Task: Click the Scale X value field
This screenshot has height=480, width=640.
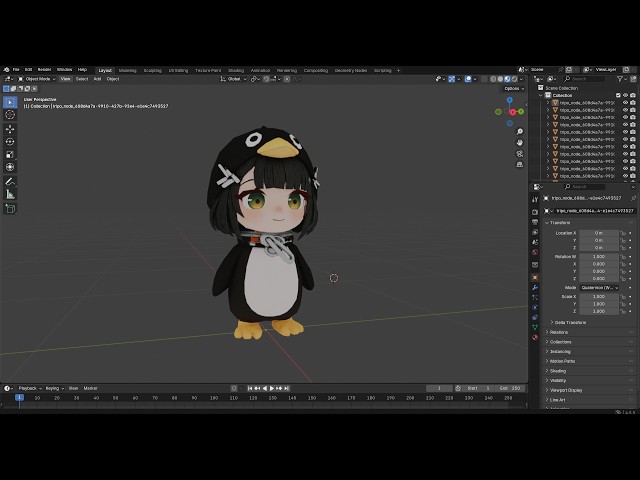Action: [x=599, y=297]
